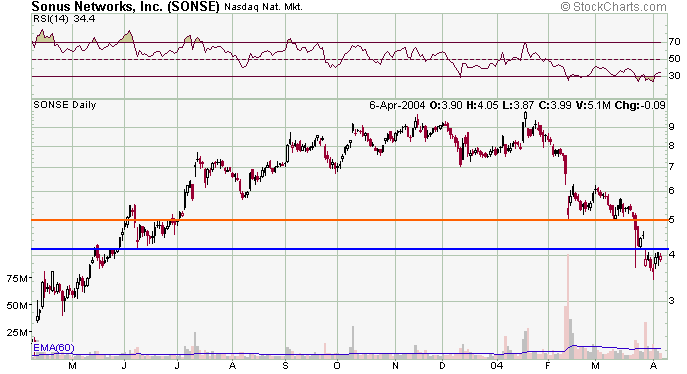Click the price axis label 8

click(x=671, y=146)
